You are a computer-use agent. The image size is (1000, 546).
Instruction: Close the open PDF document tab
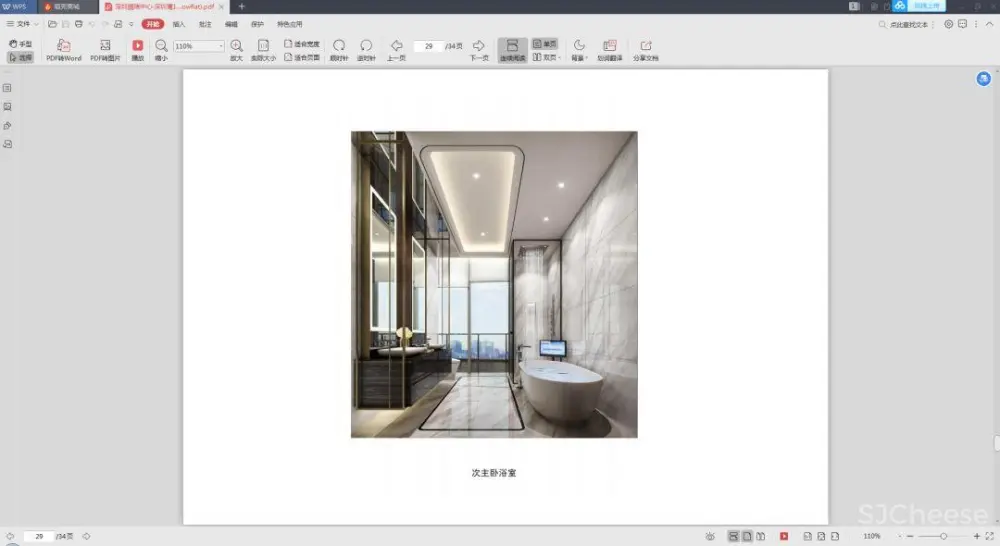[221, 6]
